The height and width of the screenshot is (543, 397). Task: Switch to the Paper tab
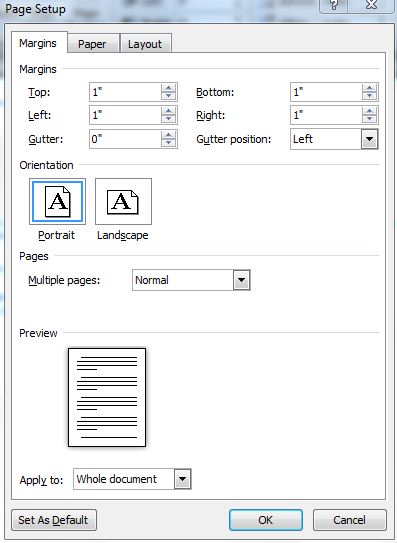click(x=93, y=44)
